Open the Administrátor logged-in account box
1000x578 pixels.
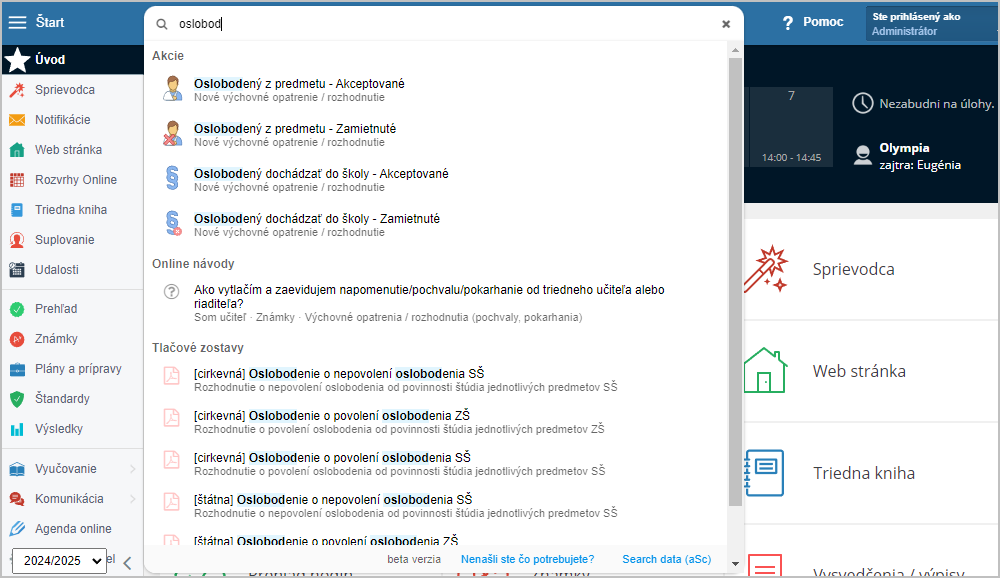[932, 24]
